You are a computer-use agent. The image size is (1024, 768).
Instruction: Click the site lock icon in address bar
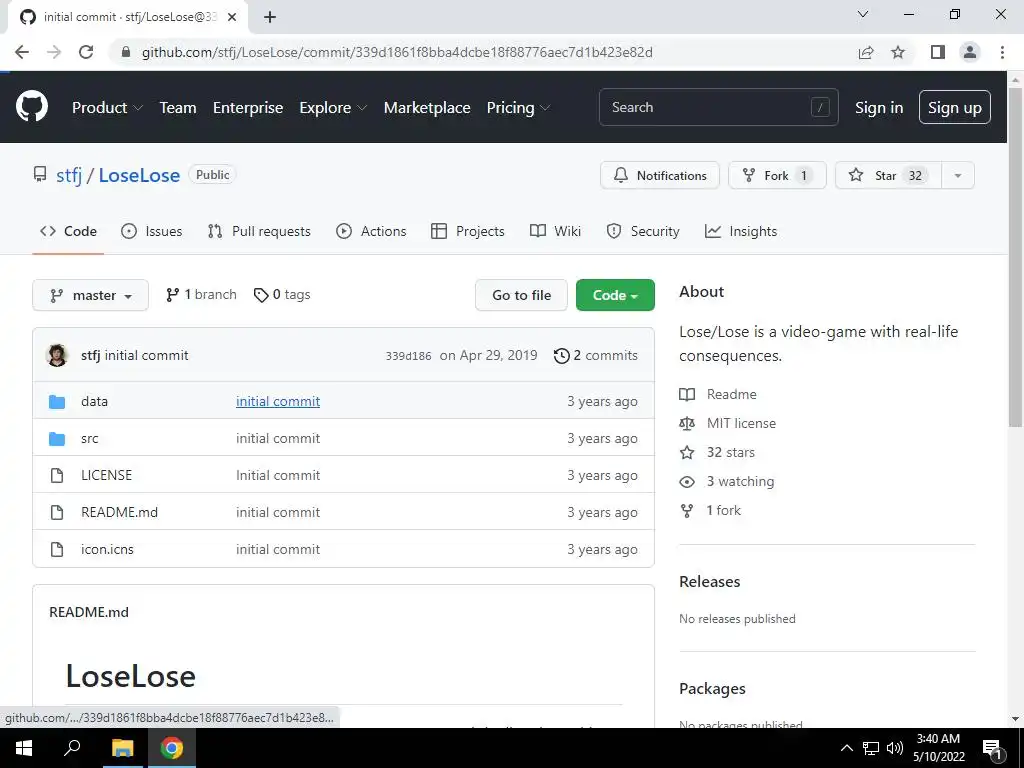[126, 52]
